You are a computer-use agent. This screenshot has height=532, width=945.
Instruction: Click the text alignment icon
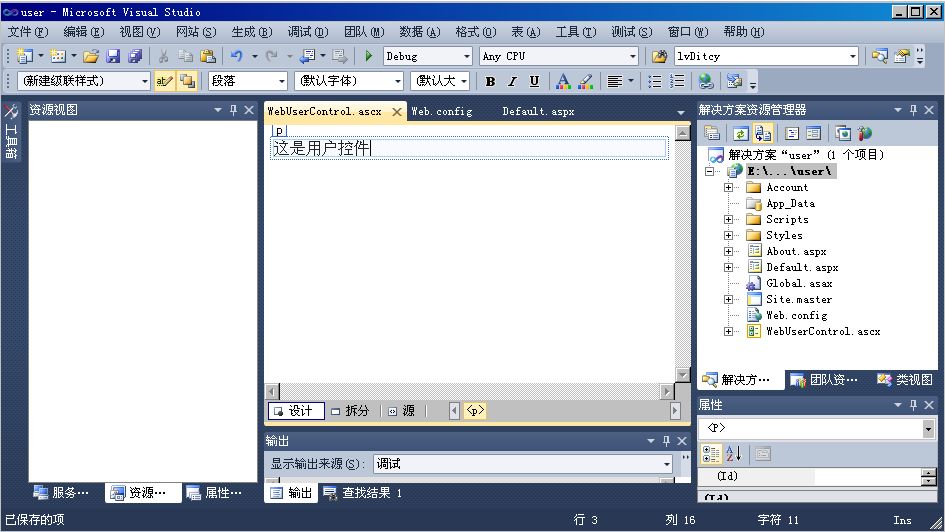coord(615,81)
